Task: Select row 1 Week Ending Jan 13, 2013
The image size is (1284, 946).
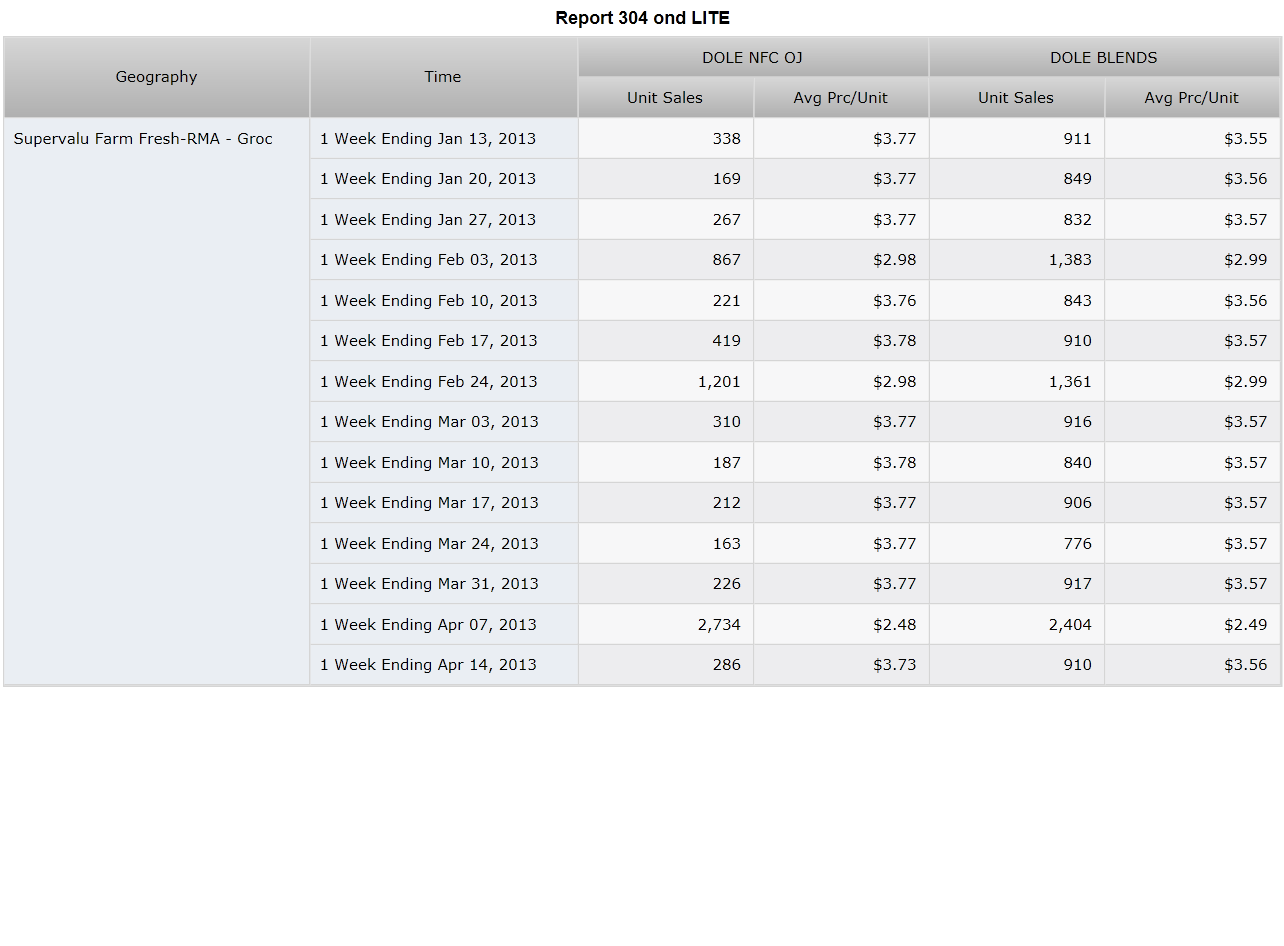Action: (x=444, y=139)
